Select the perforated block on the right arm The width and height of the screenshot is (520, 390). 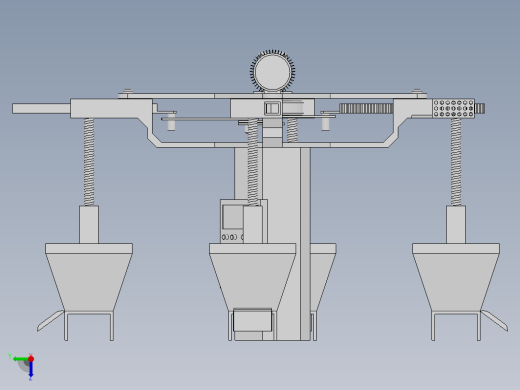(453, 108)
